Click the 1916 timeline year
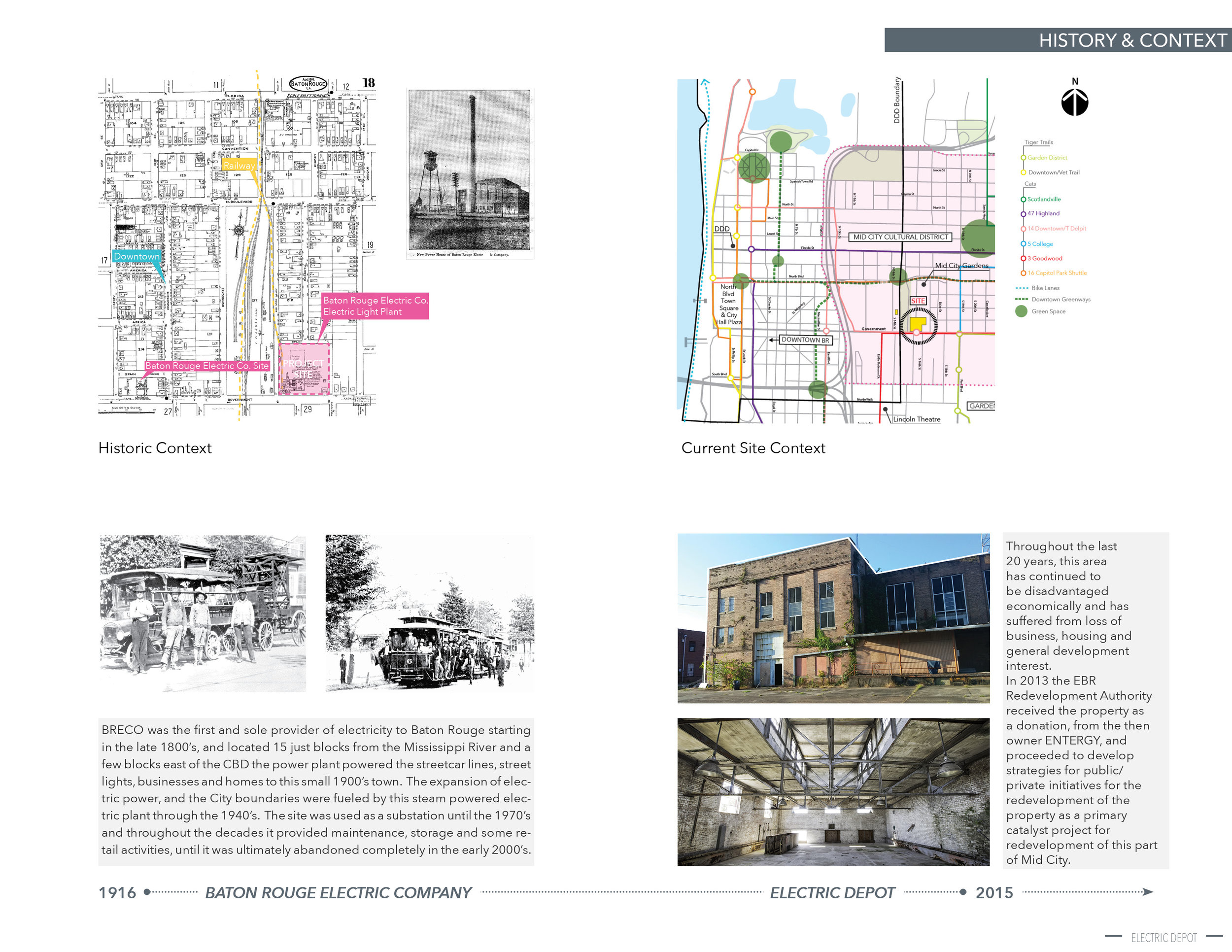This screenshot has height=952, width=1232. 117,892
